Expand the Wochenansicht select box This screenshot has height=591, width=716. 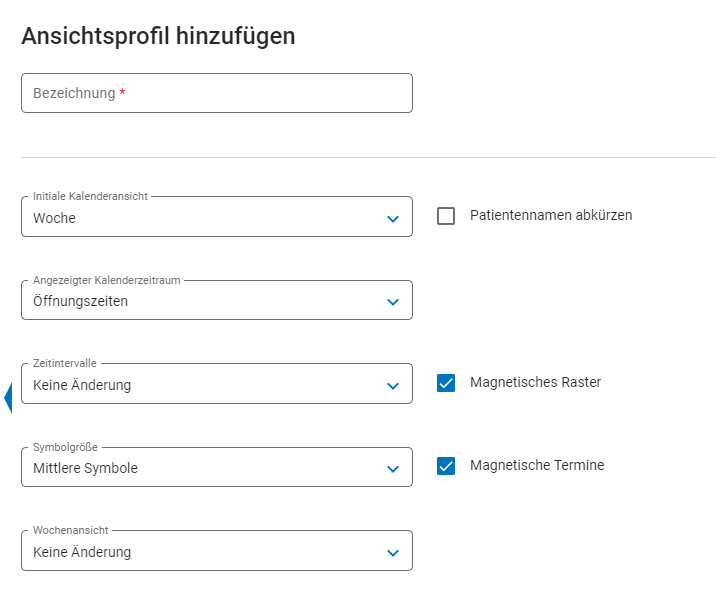pyautogui.click(x=200, y=552)
